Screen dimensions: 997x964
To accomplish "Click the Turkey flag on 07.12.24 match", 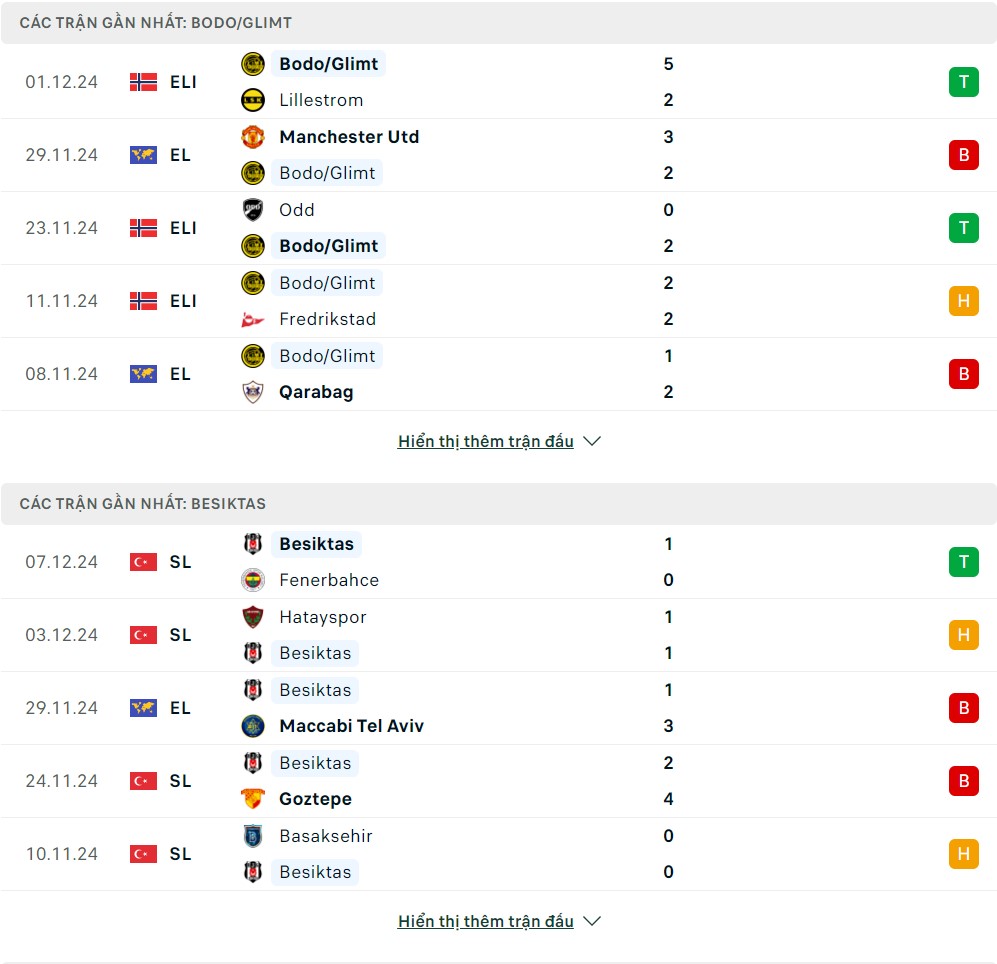I will 143,562.
